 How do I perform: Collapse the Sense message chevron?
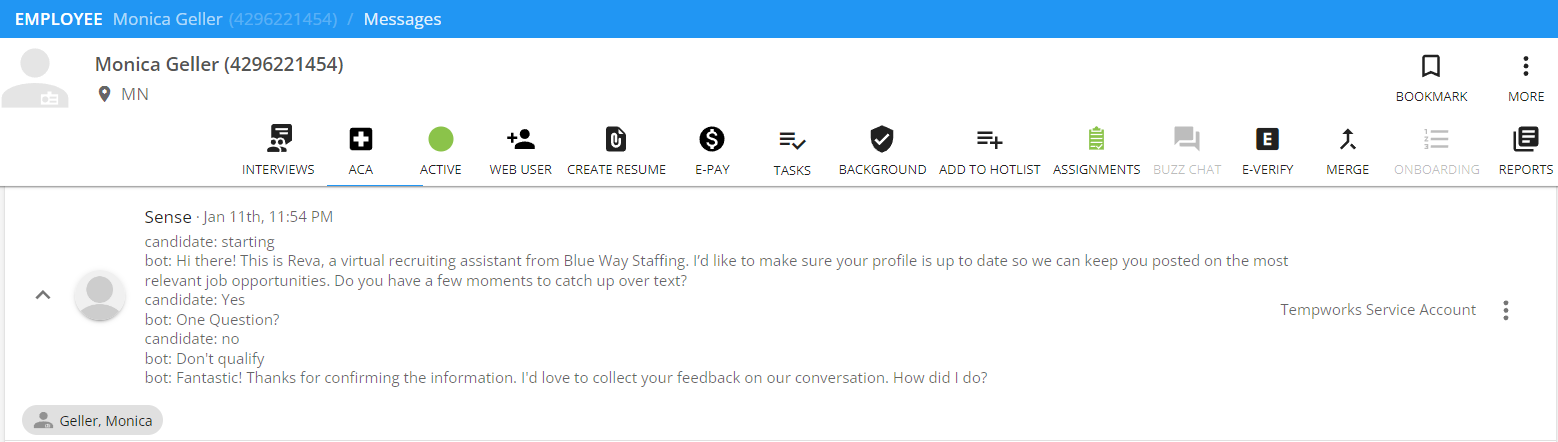(x=43, y=295)
